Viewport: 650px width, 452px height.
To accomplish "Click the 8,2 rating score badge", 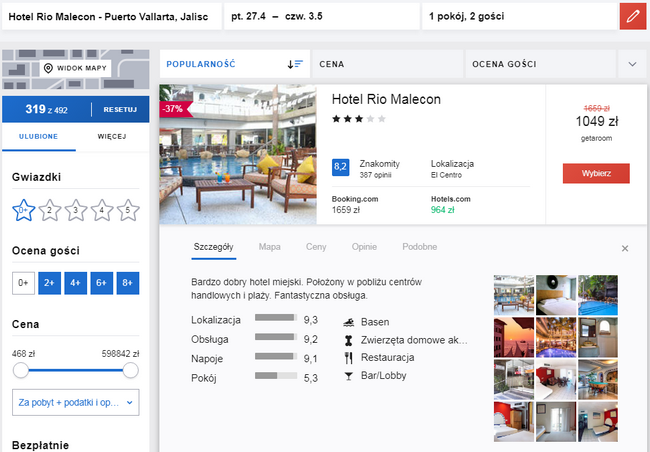I will tap(340, 167).
